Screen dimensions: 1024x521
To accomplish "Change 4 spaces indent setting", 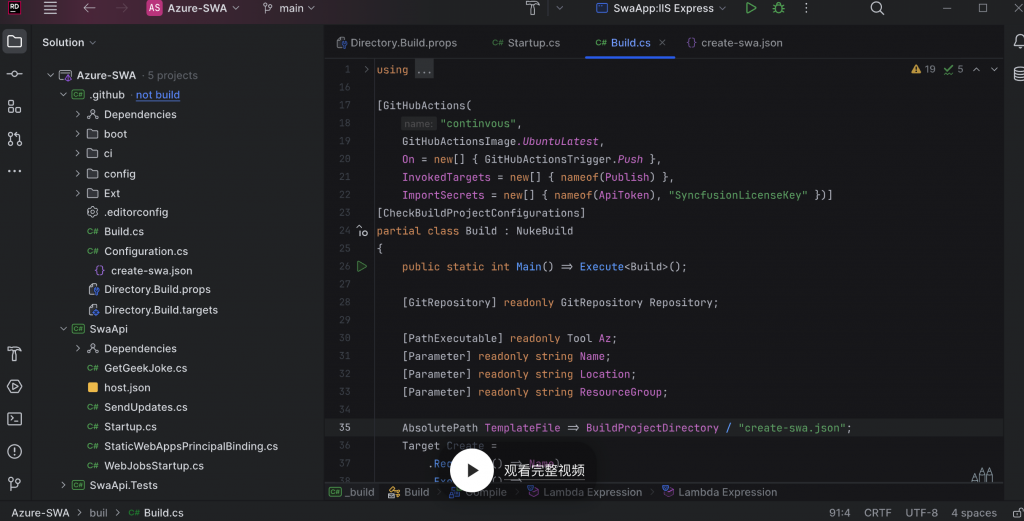I will pyautogui.click(x=974, y=513).
